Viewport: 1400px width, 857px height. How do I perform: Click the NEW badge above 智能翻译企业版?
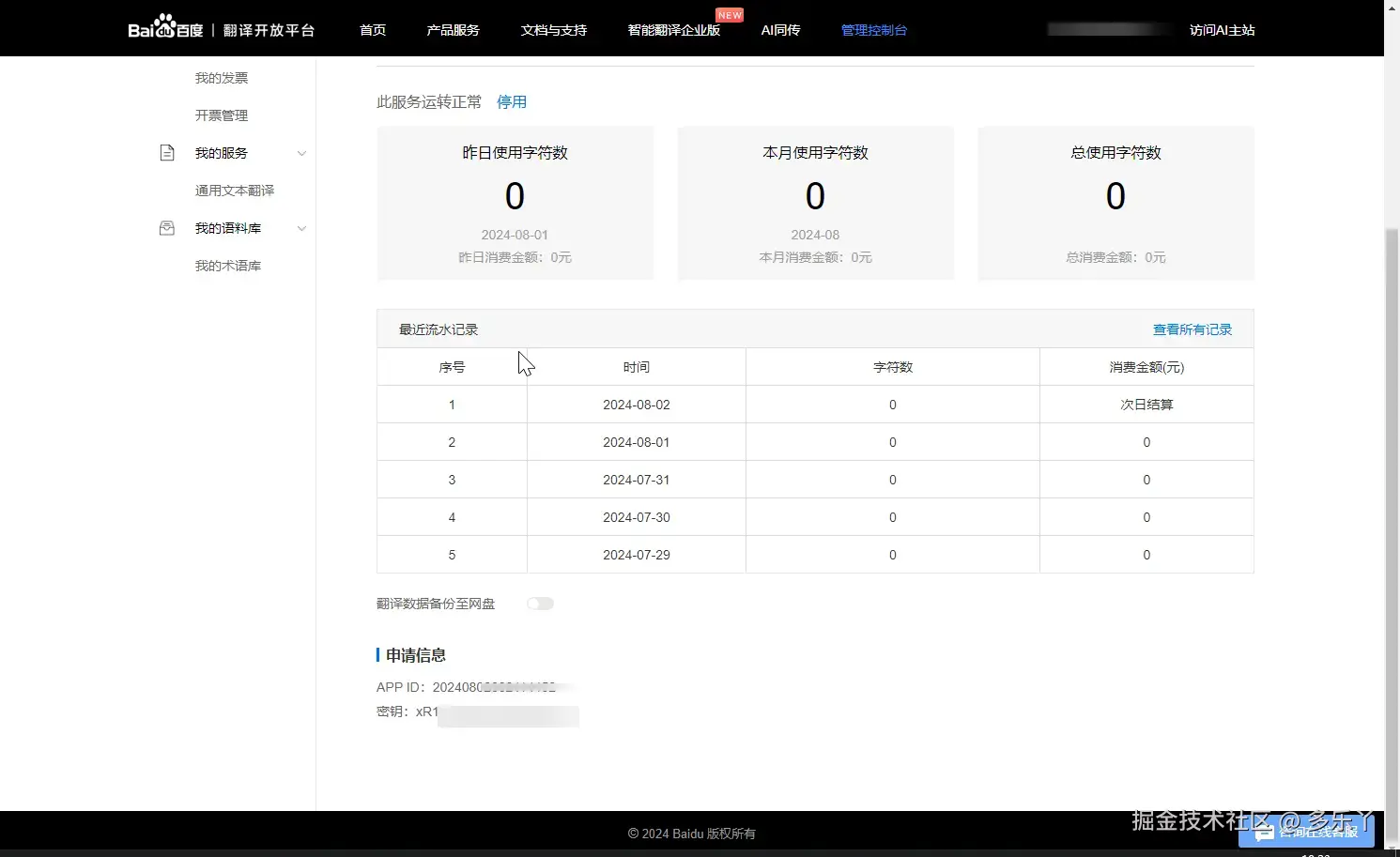pyautogui.click(x=730, y=15)
